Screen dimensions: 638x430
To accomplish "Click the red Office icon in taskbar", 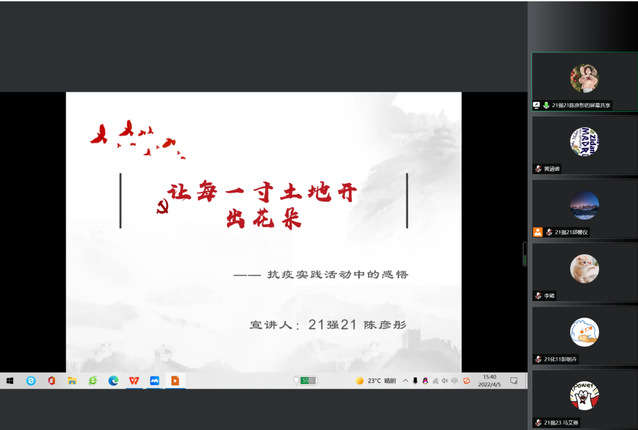I will (x=51, y=381).
